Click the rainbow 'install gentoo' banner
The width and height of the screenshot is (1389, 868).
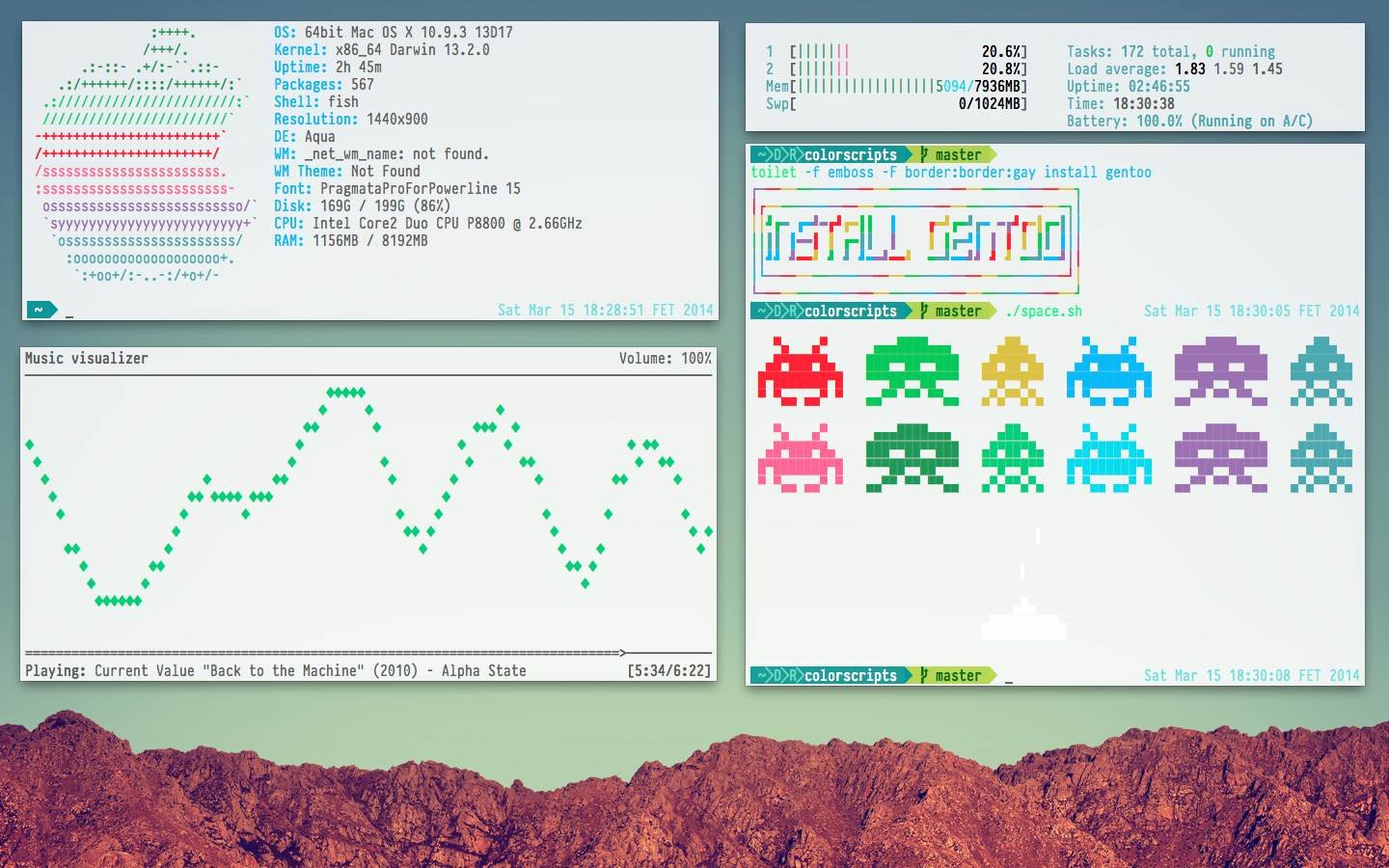(x=915, y=241)
